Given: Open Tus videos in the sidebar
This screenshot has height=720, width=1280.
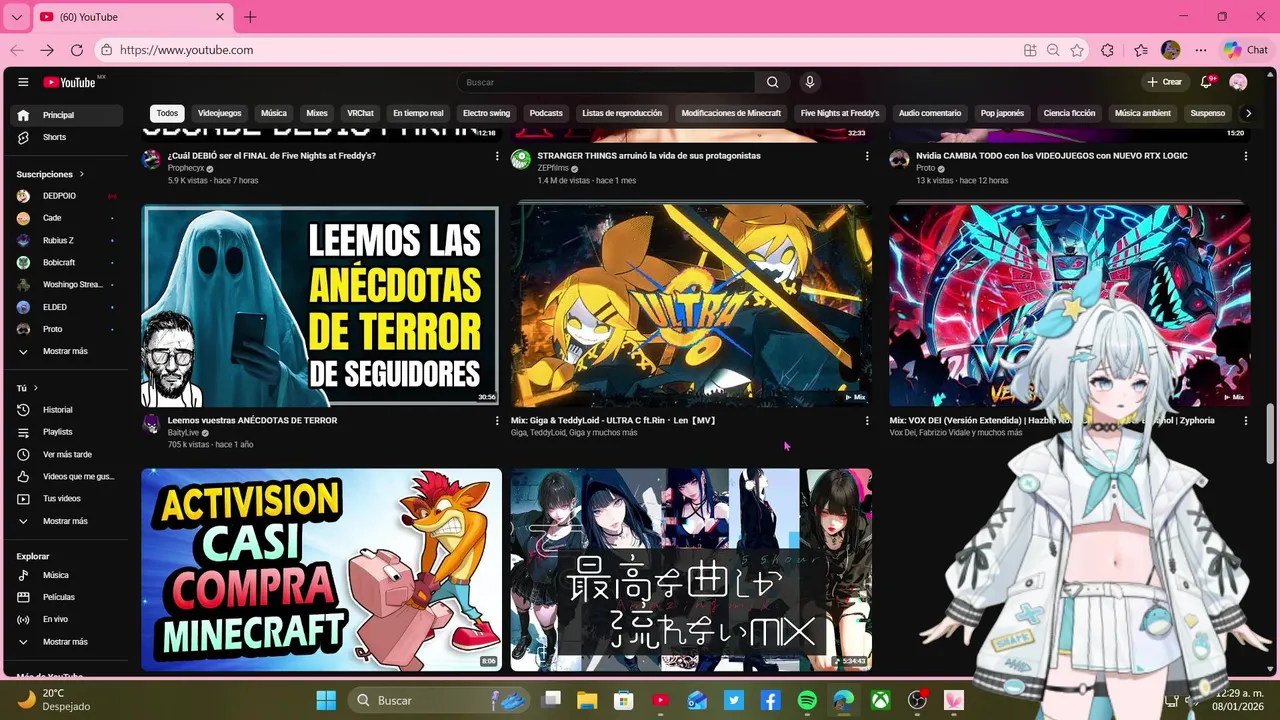Looking at the screenshot, I should (x=67, y=498).
